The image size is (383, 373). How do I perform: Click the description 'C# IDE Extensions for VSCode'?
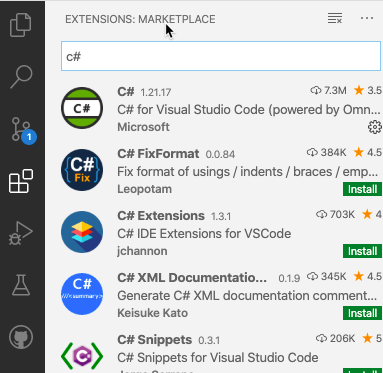(204, 234)
